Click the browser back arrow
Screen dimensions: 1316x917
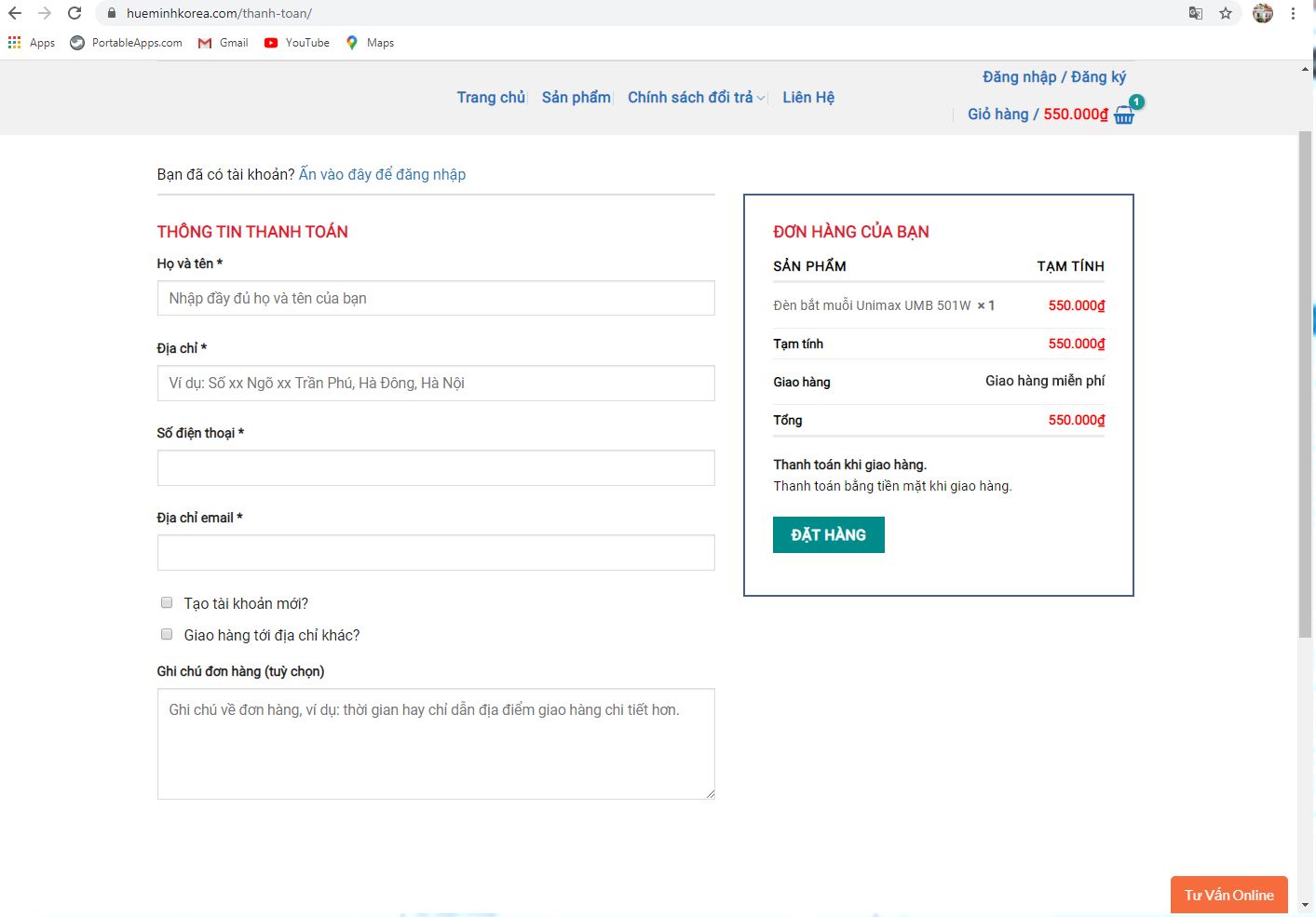[15, 13]
